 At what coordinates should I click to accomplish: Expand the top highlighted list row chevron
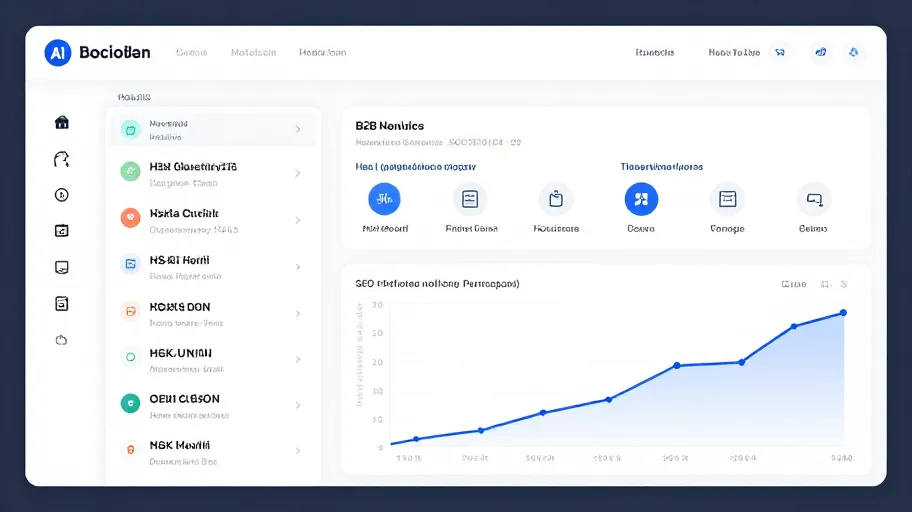[298, 129]
